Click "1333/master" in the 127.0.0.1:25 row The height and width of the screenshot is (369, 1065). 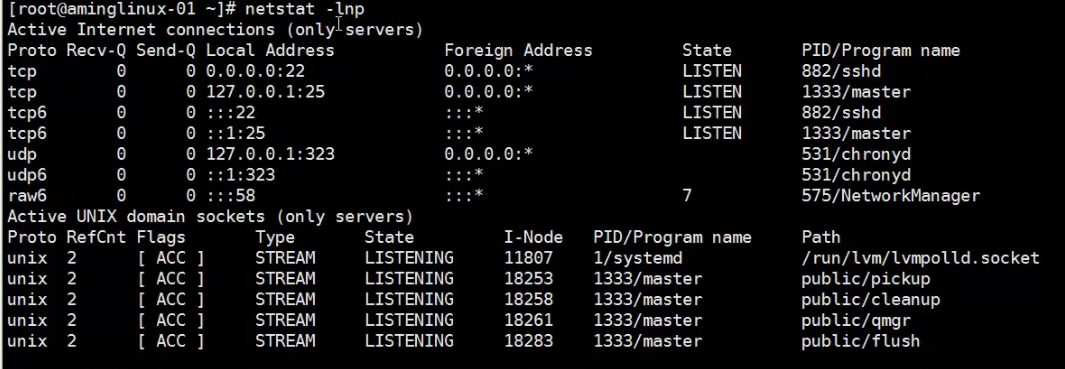(x=856, y=92)
